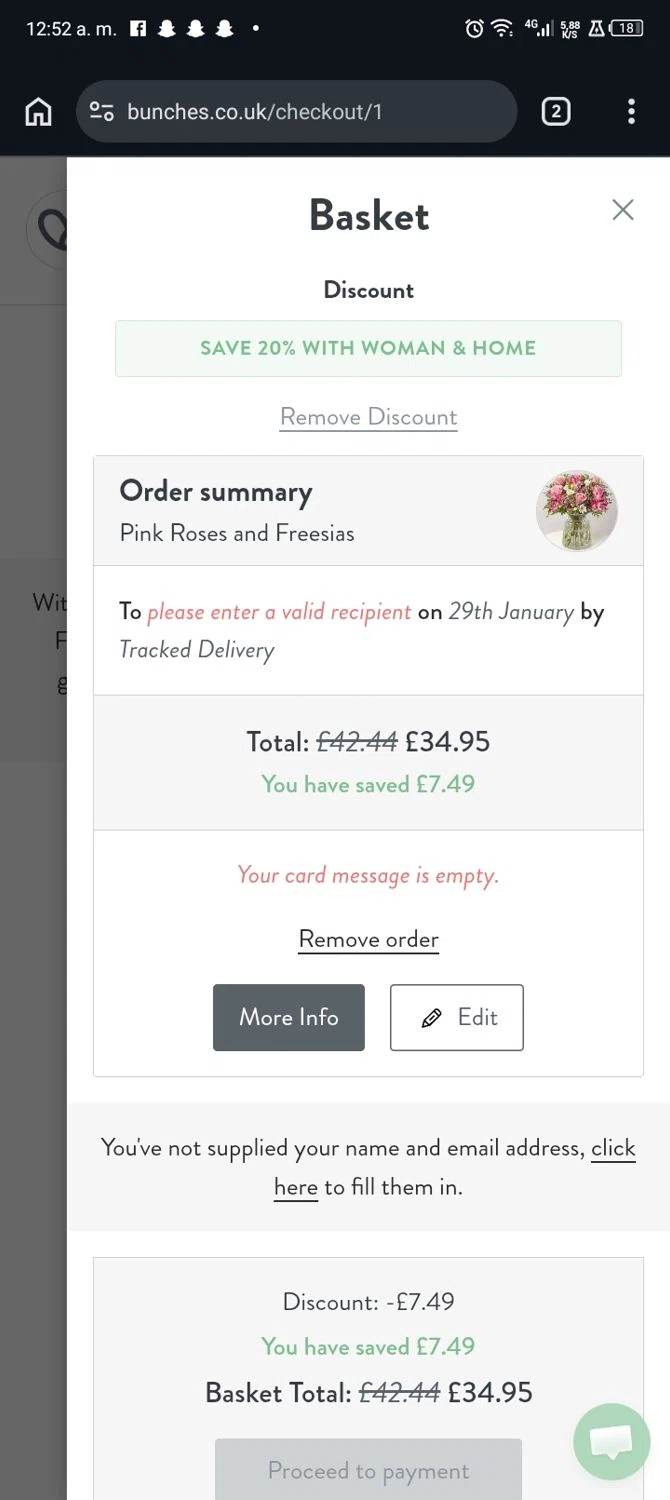
Task: Tap the browser home icon
Action: (x=38, y=111)
